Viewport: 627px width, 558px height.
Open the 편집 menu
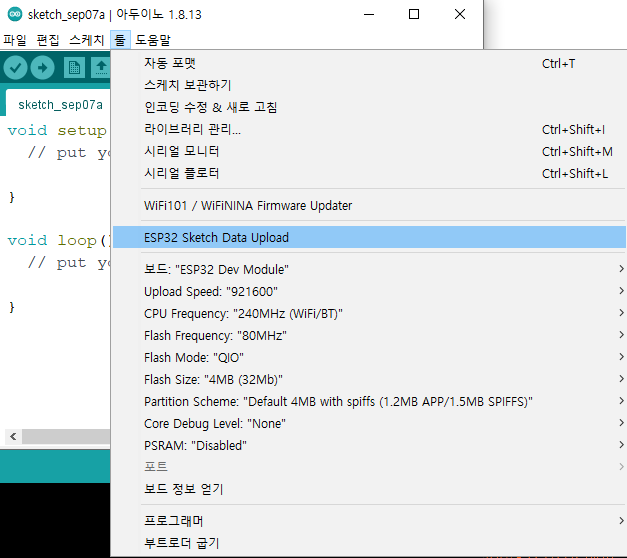pyautogui.click(x=48, y=40)
